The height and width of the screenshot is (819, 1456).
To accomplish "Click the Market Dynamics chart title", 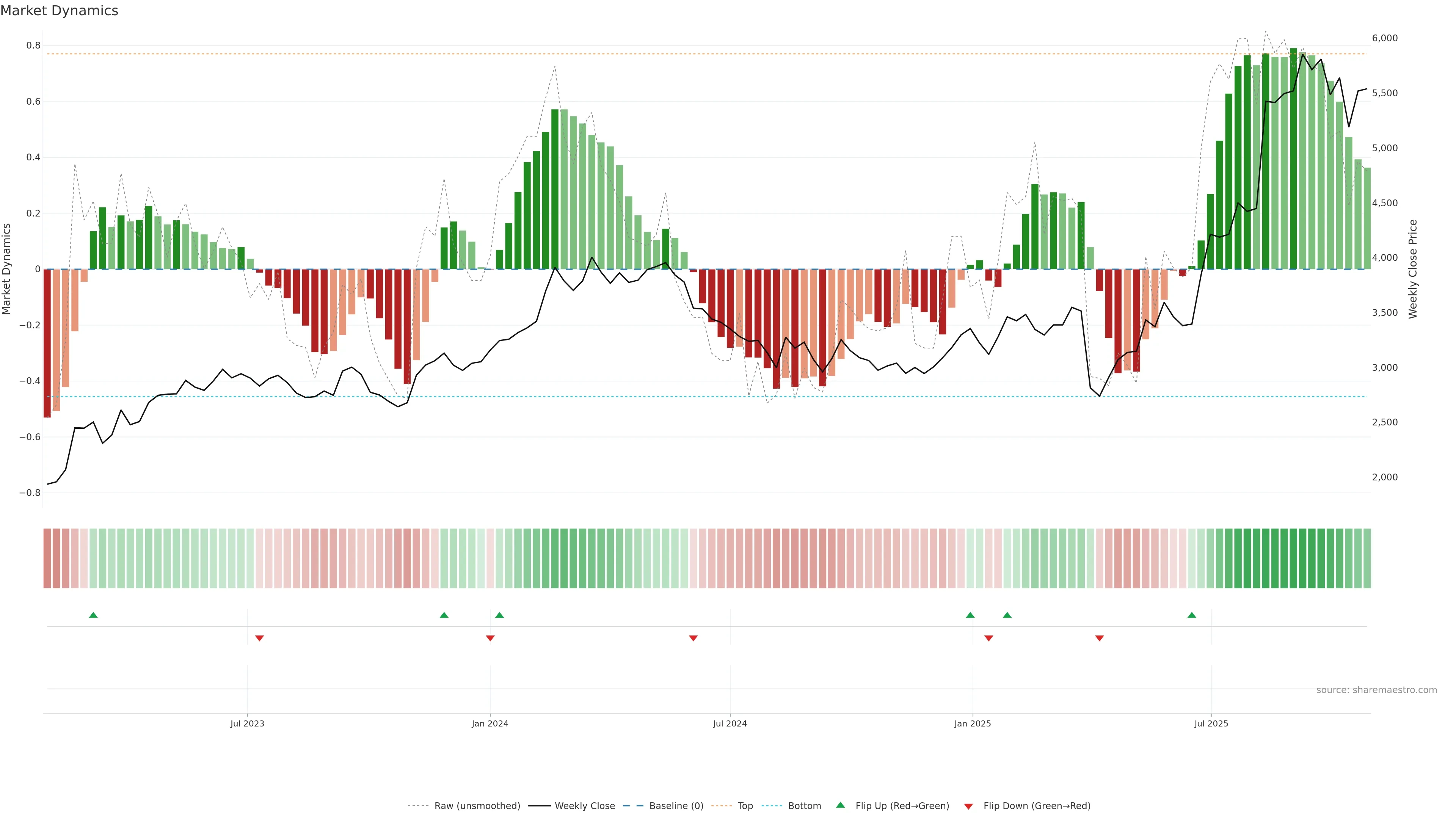I will pyautogui.click(x=60, y=11).
